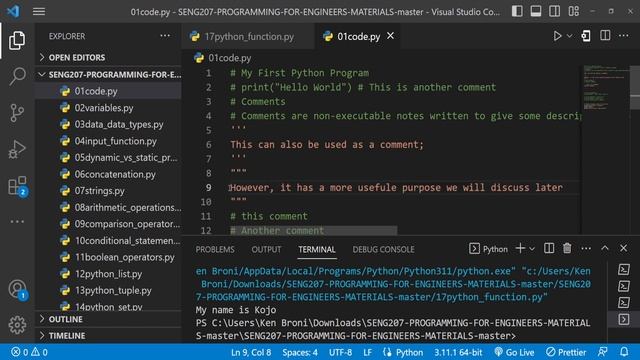Go to line via Ln 9, Col 8
640x360 pixels.
point(251,352)
